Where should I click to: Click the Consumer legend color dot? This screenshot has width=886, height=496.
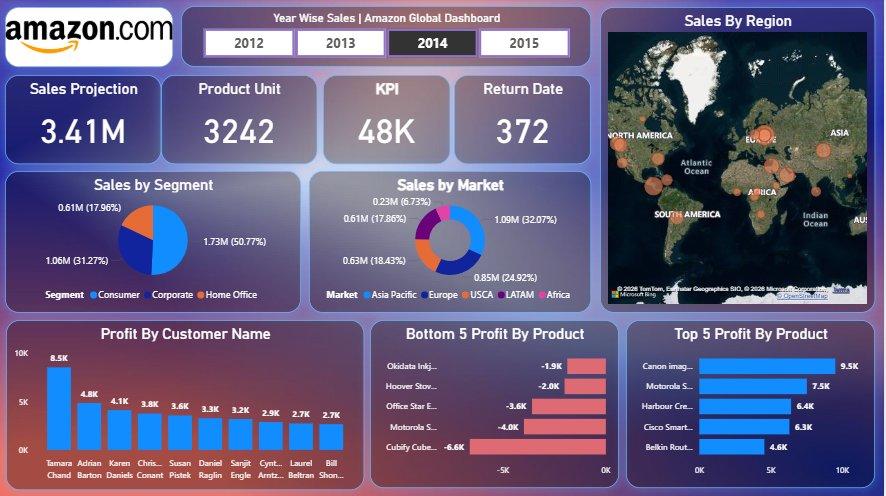point(94,295)
